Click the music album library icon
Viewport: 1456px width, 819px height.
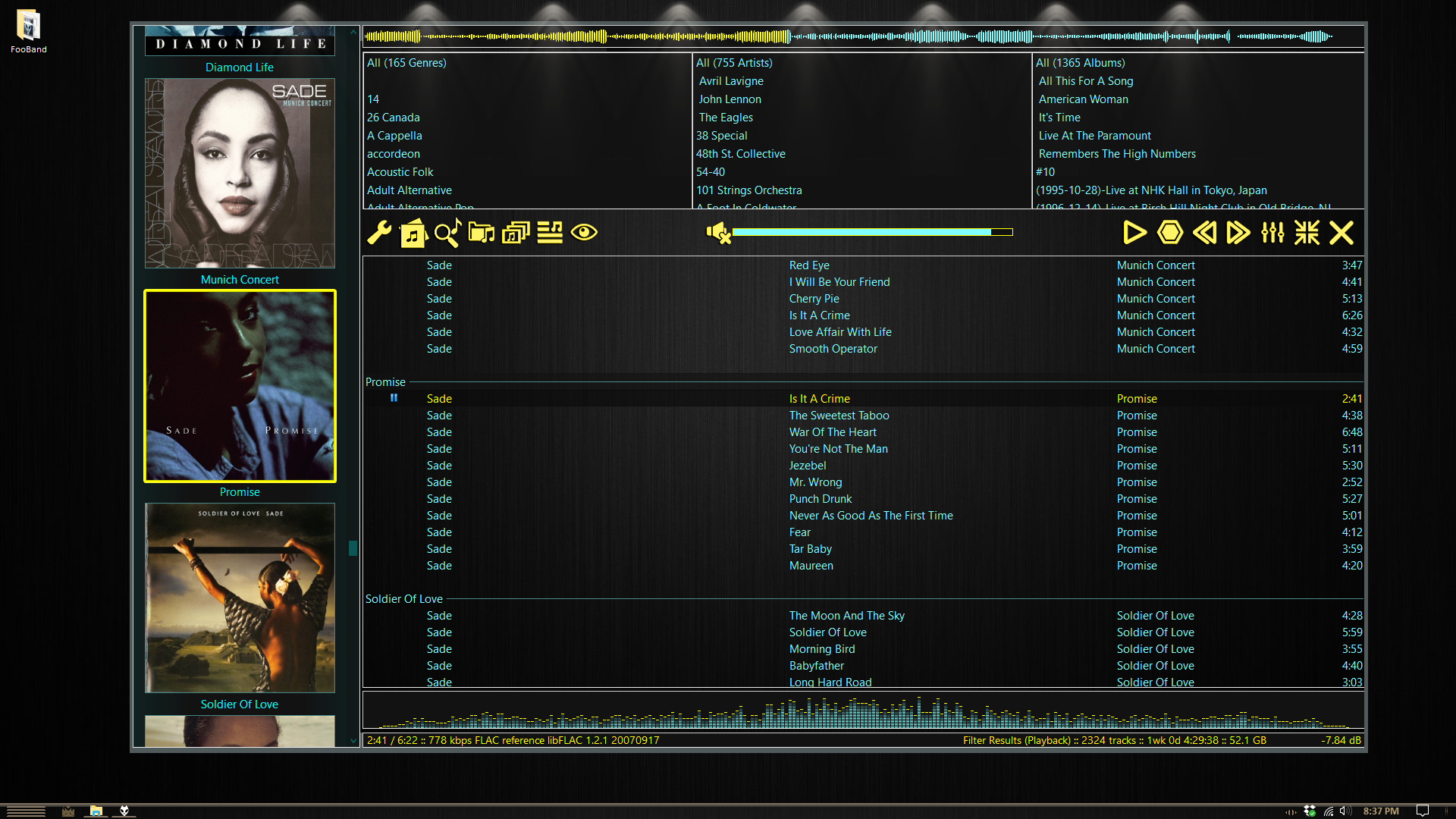coord(413,233)
